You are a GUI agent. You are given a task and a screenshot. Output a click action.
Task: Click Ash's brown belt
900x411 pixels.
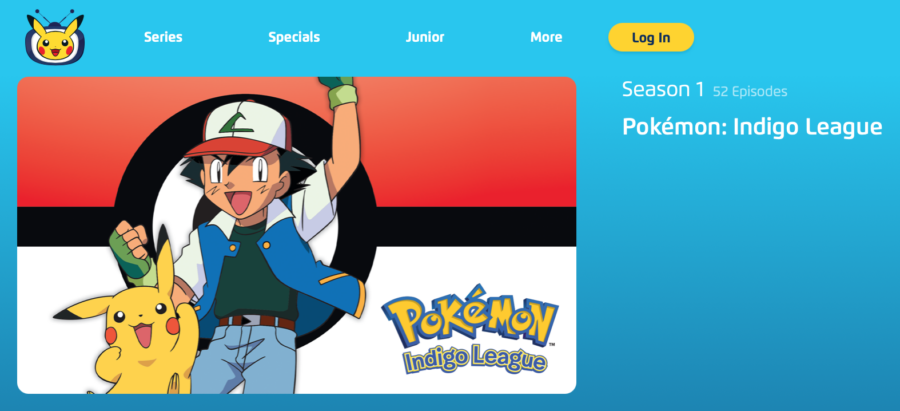[x=257, y=322]
